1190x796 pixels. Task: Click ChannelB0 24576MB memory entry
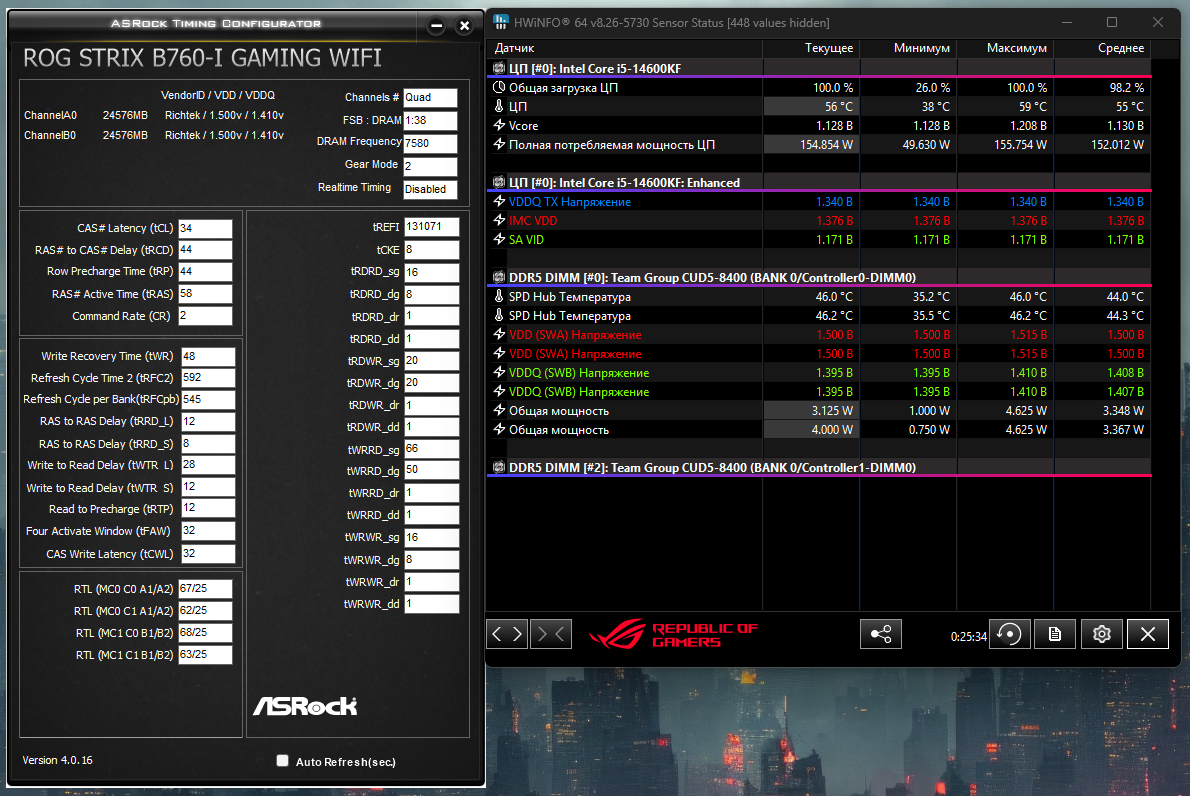pyautogui.click(x=153, y=135)
